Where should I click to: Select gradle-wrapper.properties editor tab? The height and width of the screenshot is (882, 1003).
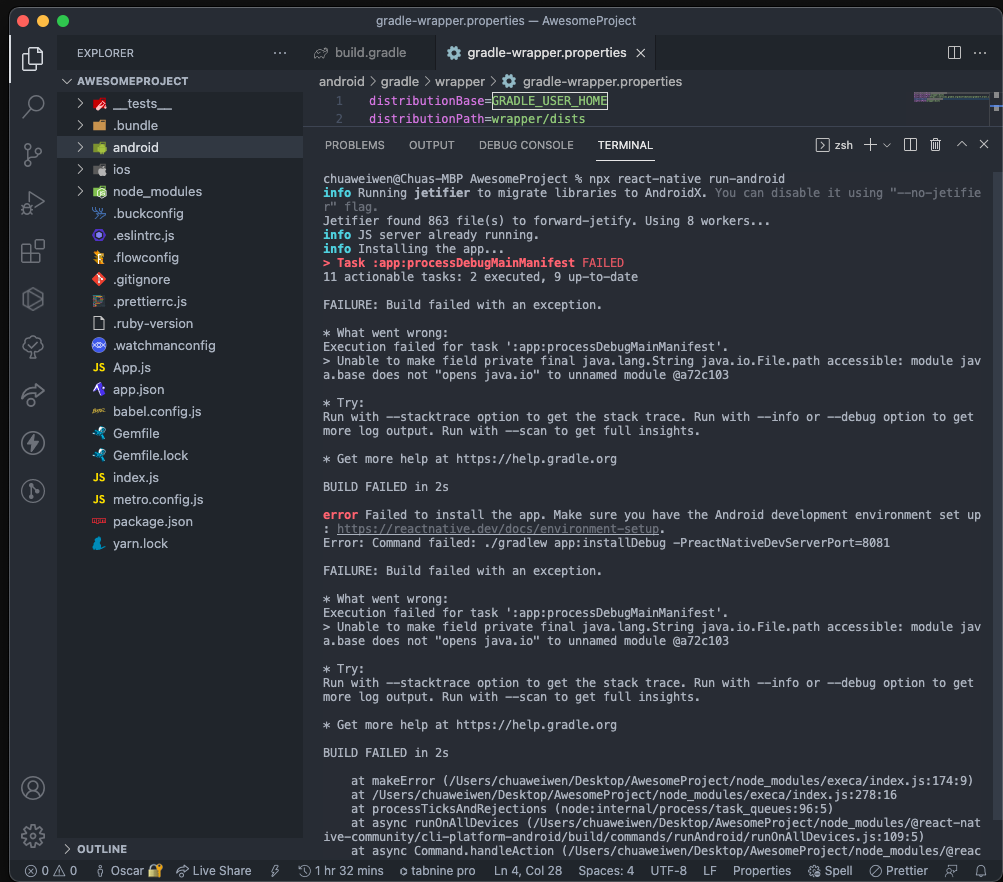[x=546, y=52]
